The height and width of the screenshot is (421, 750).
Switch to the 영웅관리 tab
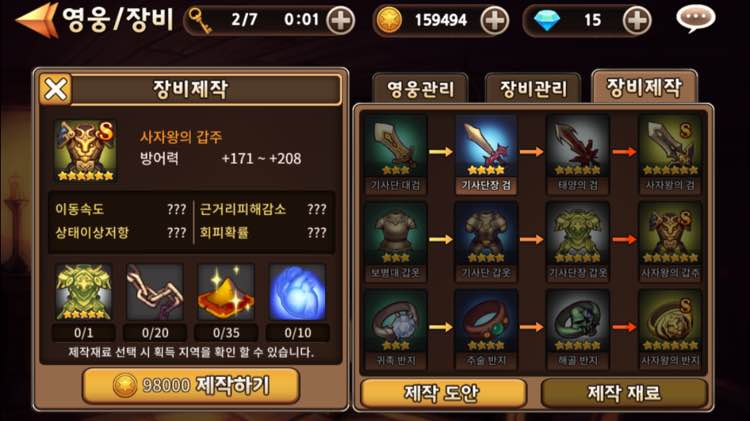420,89
